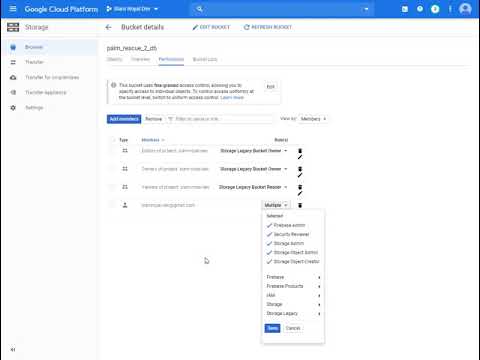This screenshot has width=480, height=360.
Task: Tick checkbox for Viewers of project row
Action: tap(112, 187)
